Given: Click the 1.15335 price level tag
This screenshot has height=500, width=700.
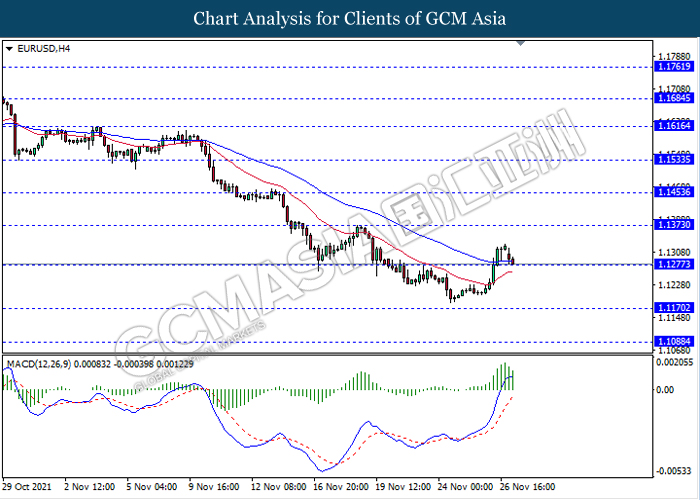Looking at the screenshot, I should 671,159.
